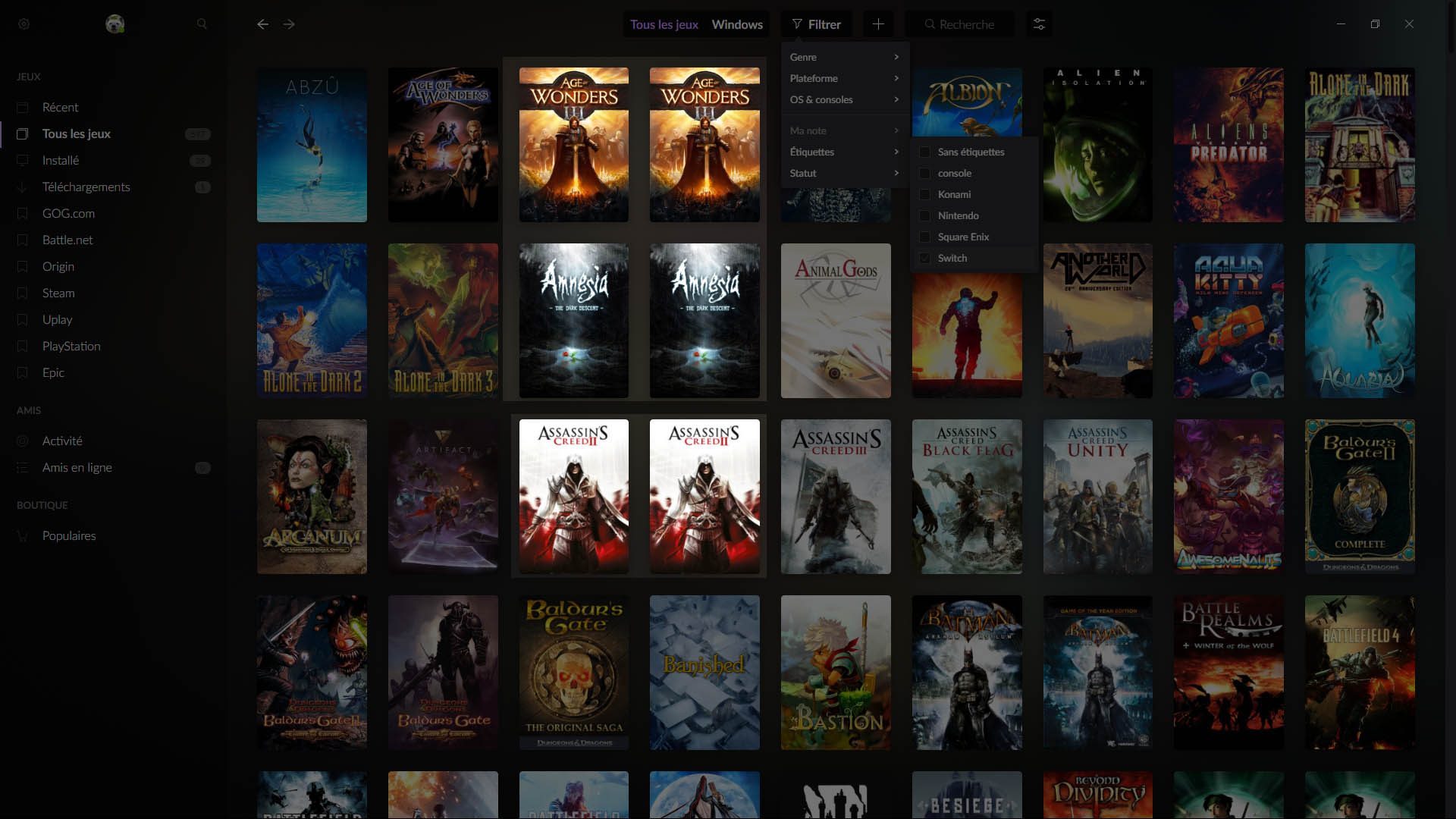Click the Installé monitor icon

click(x=23, y=161)
